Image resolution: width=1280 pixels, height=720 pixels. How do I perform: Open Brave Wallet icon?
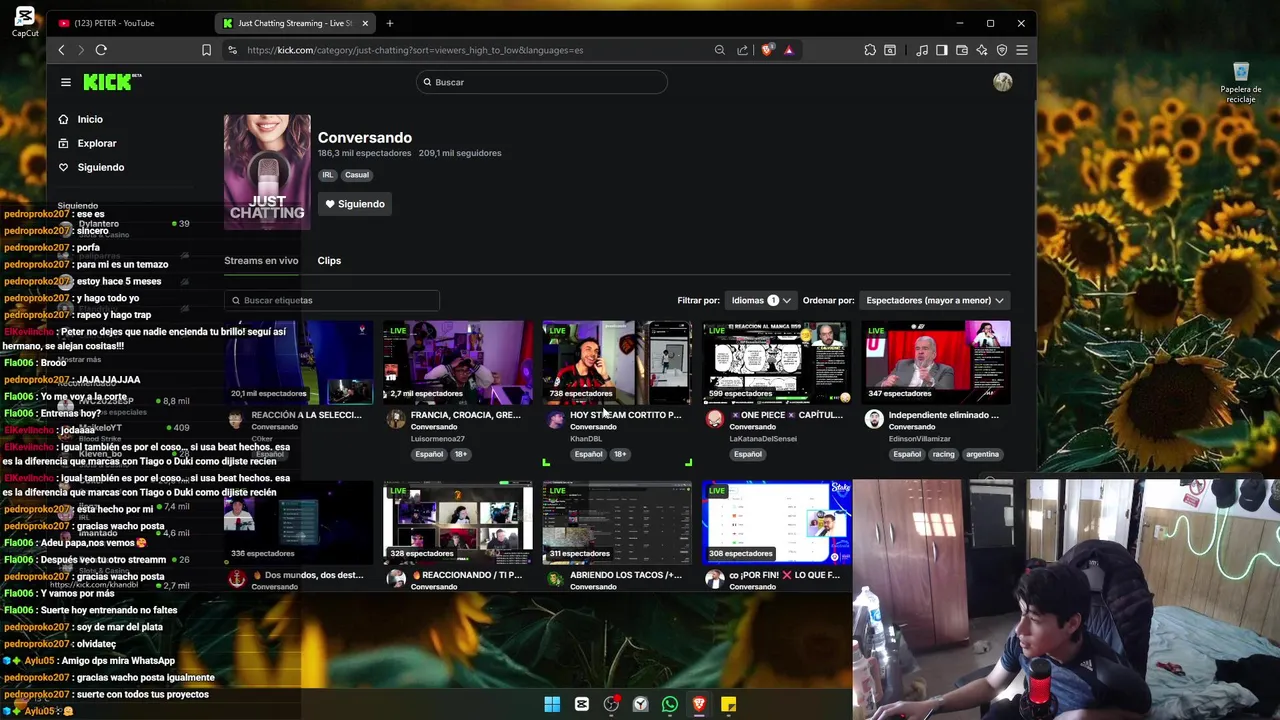click(x=962, y=50)
